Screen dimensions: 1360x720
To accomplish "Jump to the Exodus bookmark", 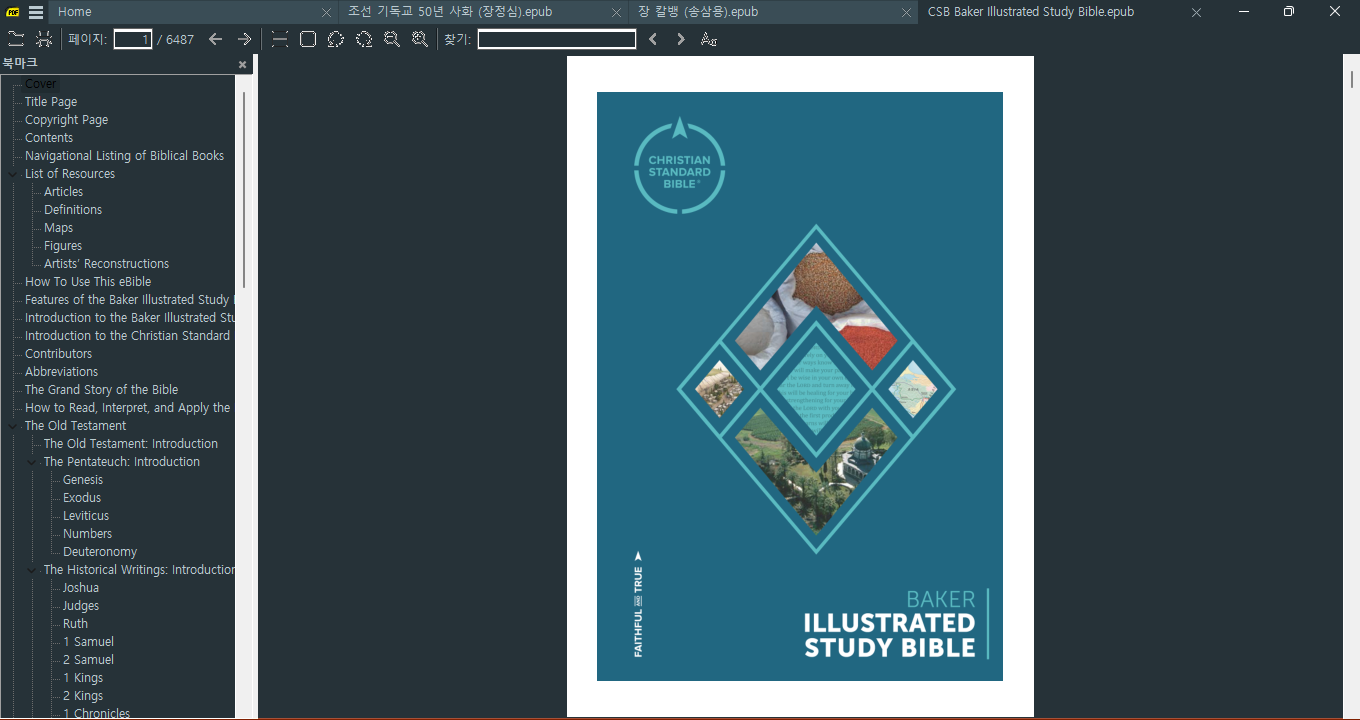I will pyautogui.click(x=82, y=498).
